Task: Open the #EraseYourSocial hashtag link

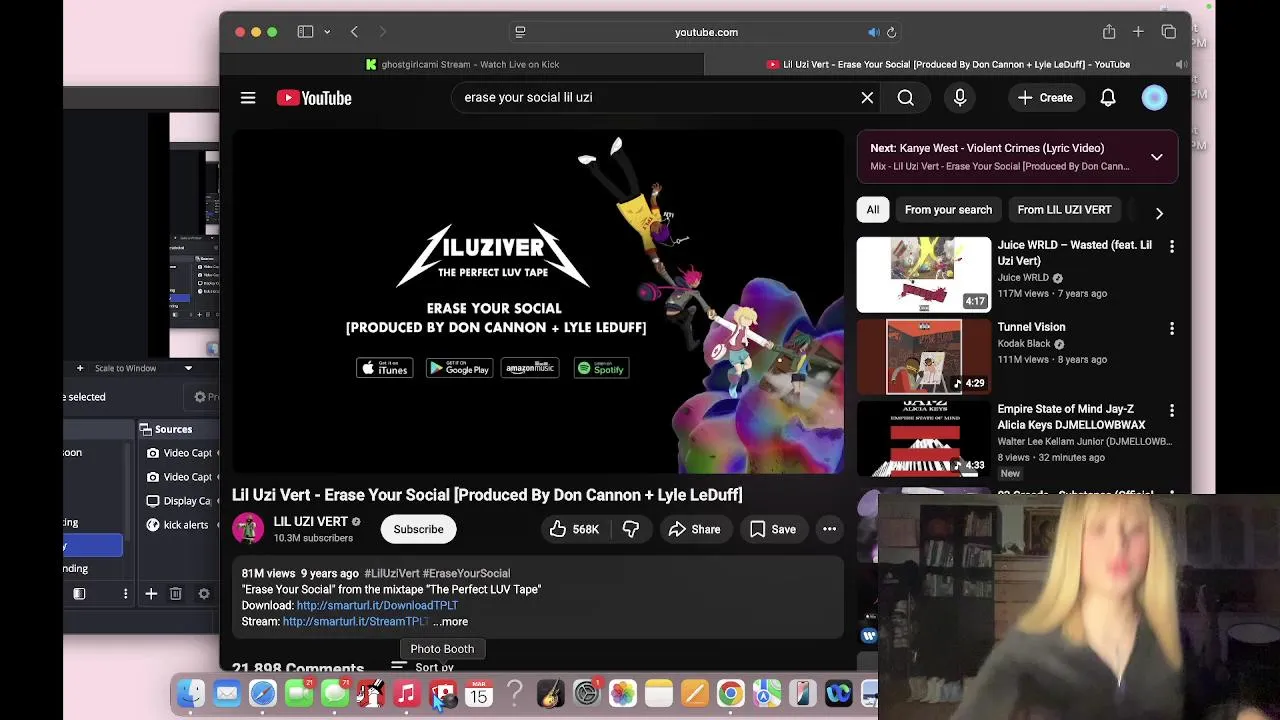Action: click(466, 573)
